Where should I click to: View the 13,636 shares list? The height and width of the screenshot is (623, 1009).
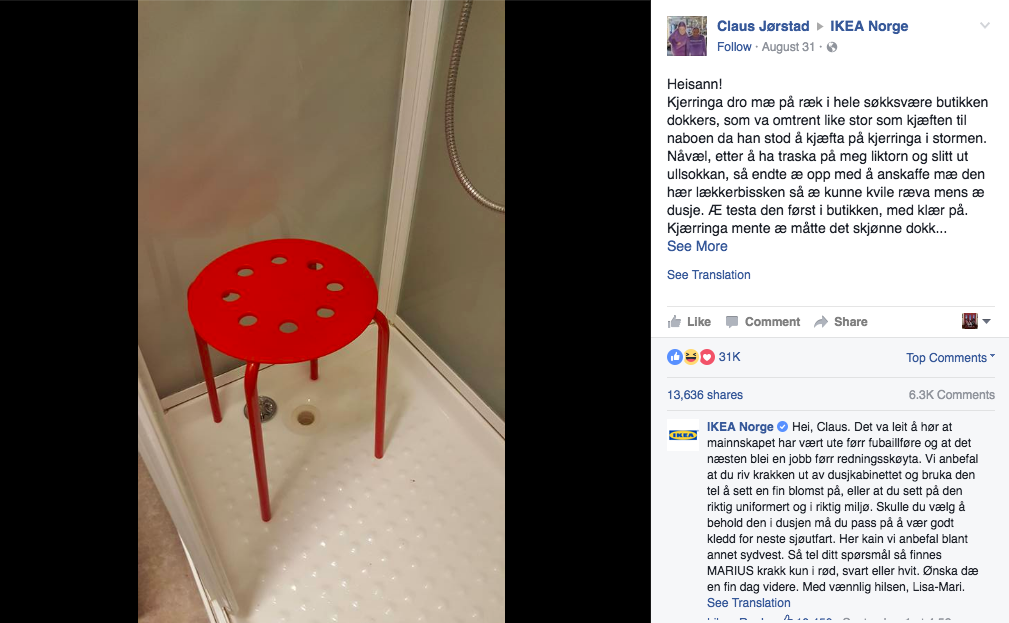705,395
